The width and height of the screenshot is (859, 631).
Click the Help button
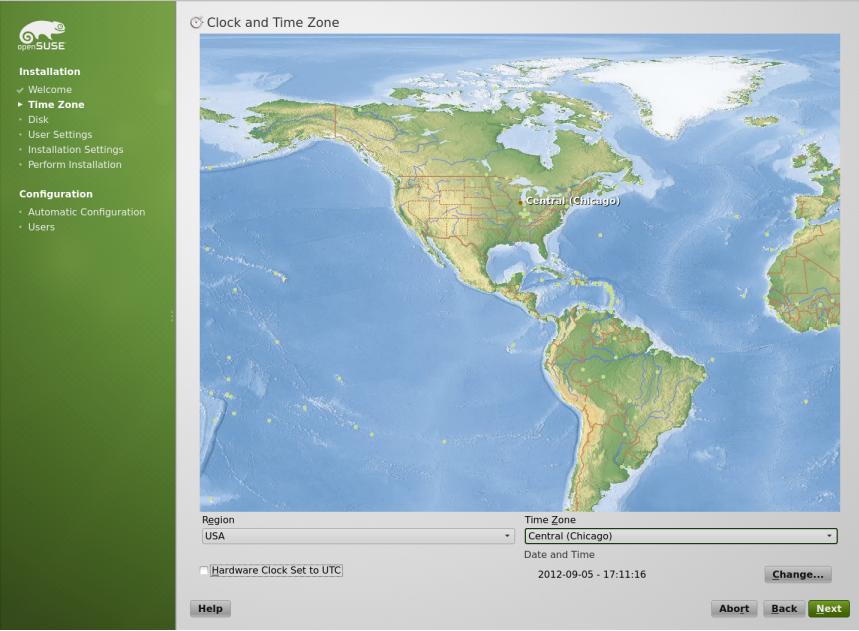click(x=210, y=609)
